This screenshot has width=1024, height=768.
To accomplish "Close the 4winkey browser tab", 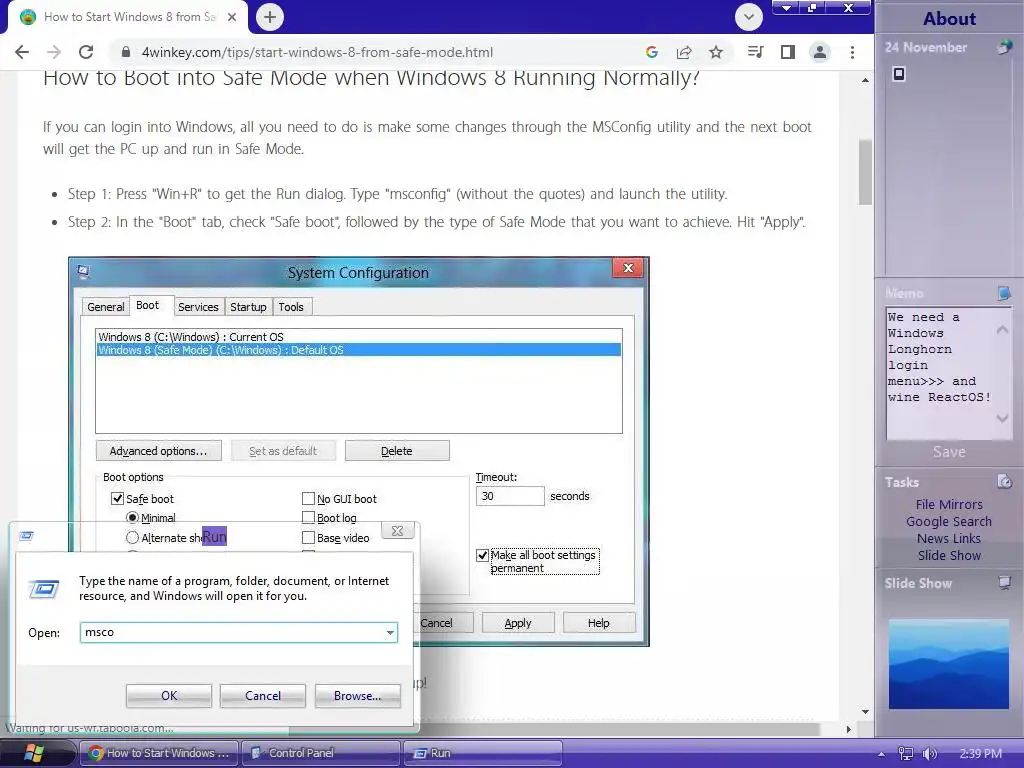I will click(x=232, y=17).
